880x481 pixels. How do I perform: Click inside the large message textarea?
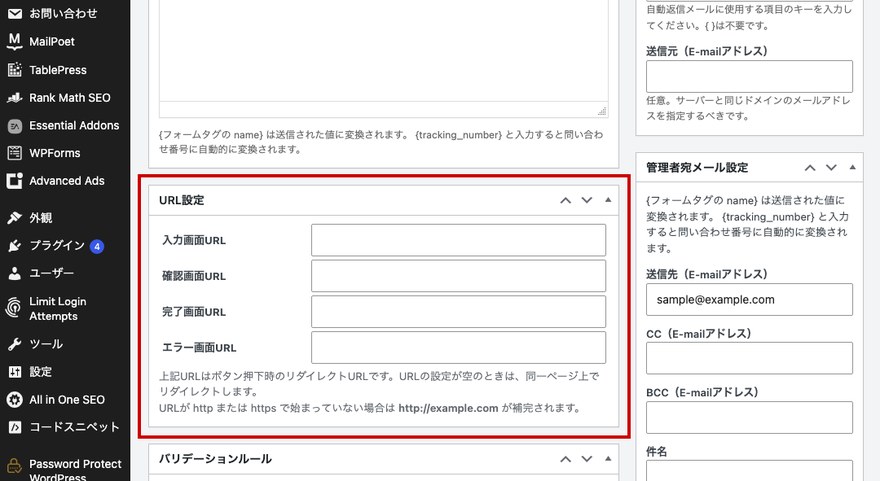click(383, 51)
